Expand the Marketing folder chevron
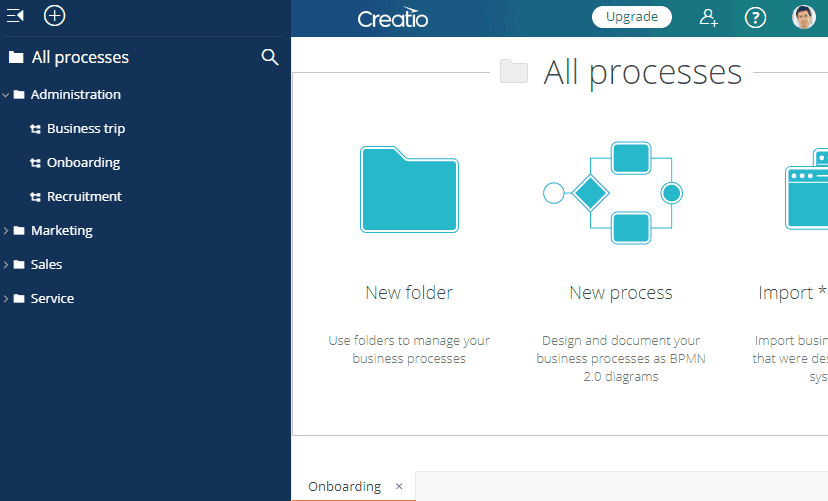Image resolution: width=828 pixels, height=501 pixels. click(x=6, y=231)
